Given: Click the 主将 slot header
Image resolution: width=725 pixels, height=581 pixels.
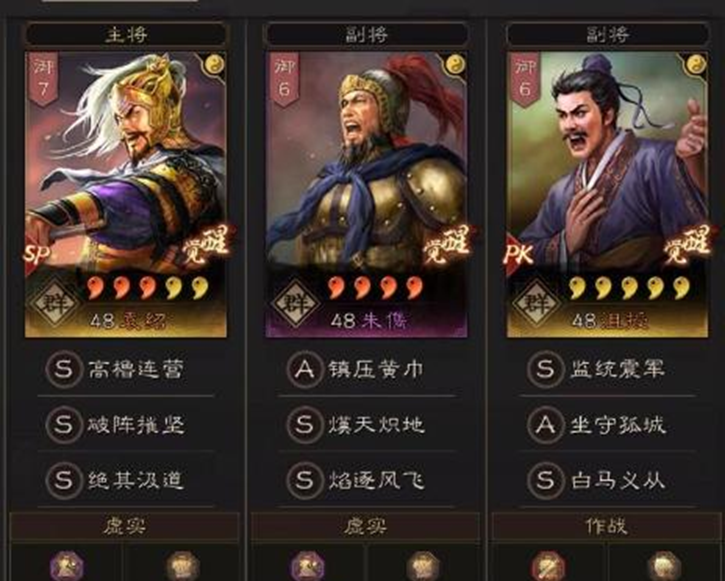Looking at the screenshot, I should tap(126, 35).
